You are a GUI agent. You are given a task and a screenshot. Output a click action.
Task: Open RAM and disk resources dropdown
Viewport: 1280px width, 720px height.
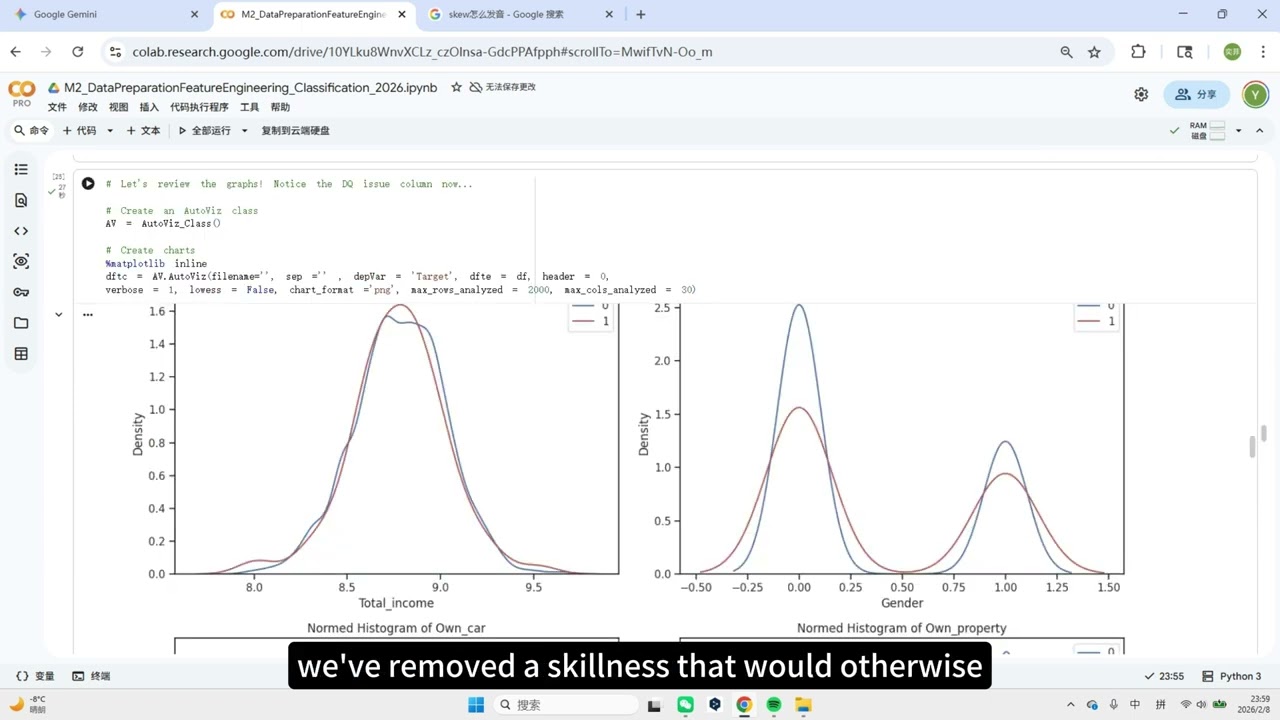click(1238, 131)
